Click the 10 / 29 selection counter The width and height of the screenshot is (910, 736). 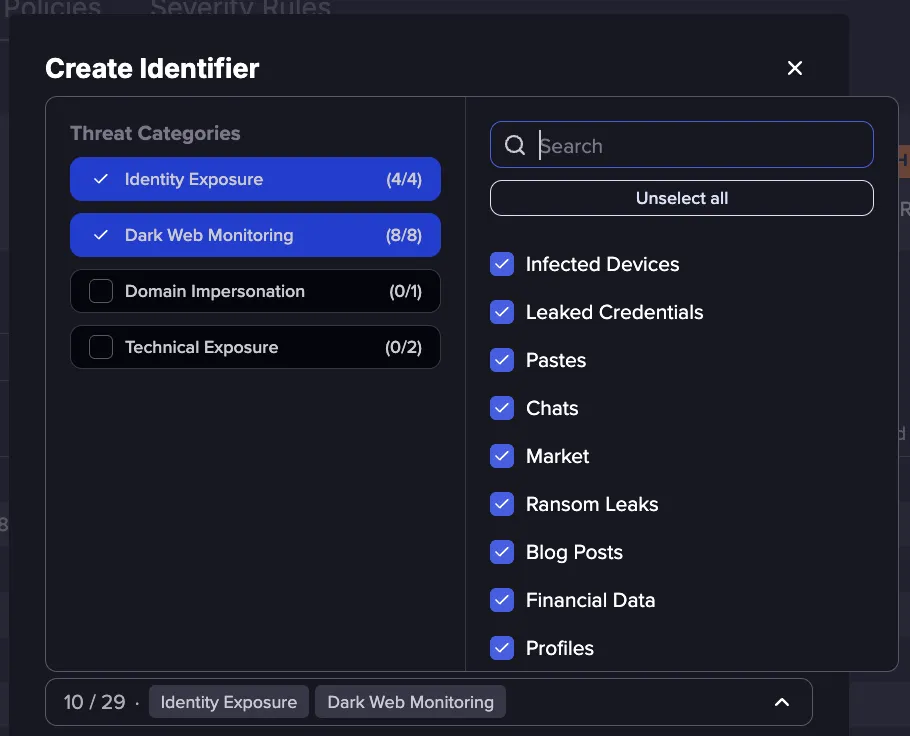(x=95, y=702)
